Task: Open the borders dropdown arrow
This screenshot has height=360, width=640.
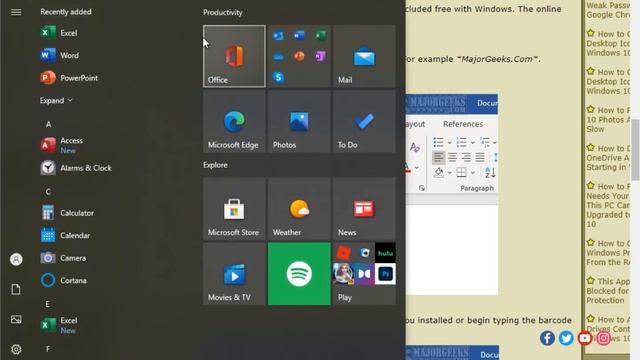Action: tap(473, 173)
